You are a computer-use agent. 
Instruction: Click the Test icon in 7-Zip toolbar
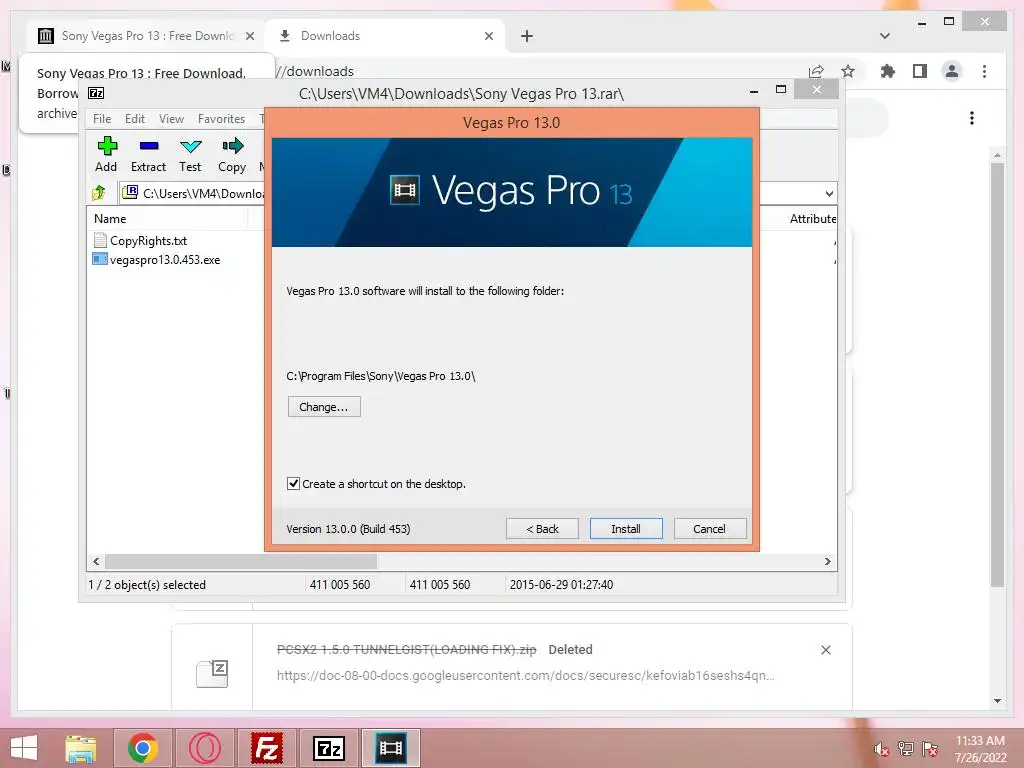[190, 154]
